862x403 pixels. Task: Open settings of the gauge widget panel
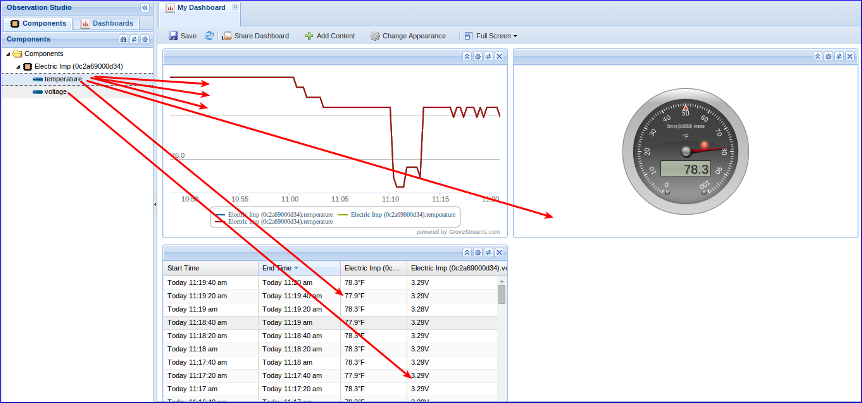tap(828, 56)
